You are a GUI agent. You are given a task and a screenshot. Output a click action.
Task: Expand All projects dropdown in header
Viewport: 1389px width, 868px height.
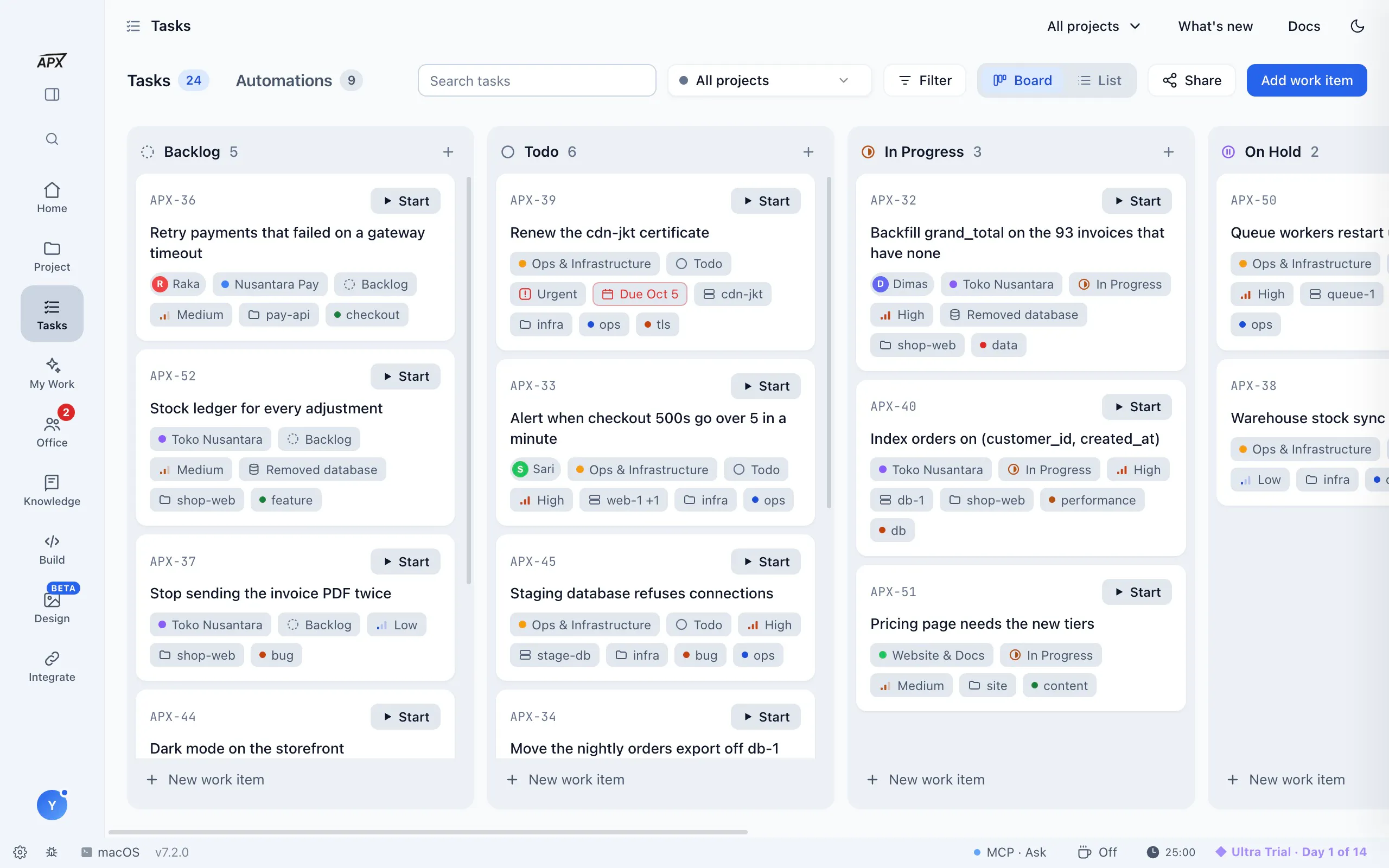1093,26
